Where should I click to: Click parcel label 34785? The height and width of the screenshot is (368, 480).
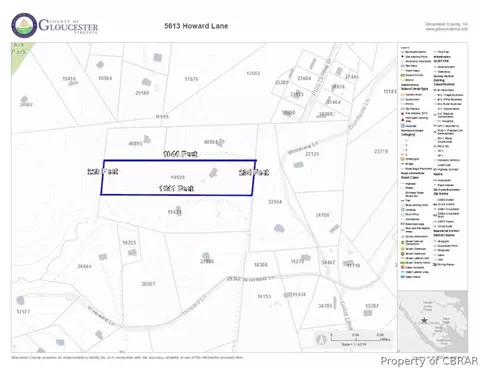[325, 305]
